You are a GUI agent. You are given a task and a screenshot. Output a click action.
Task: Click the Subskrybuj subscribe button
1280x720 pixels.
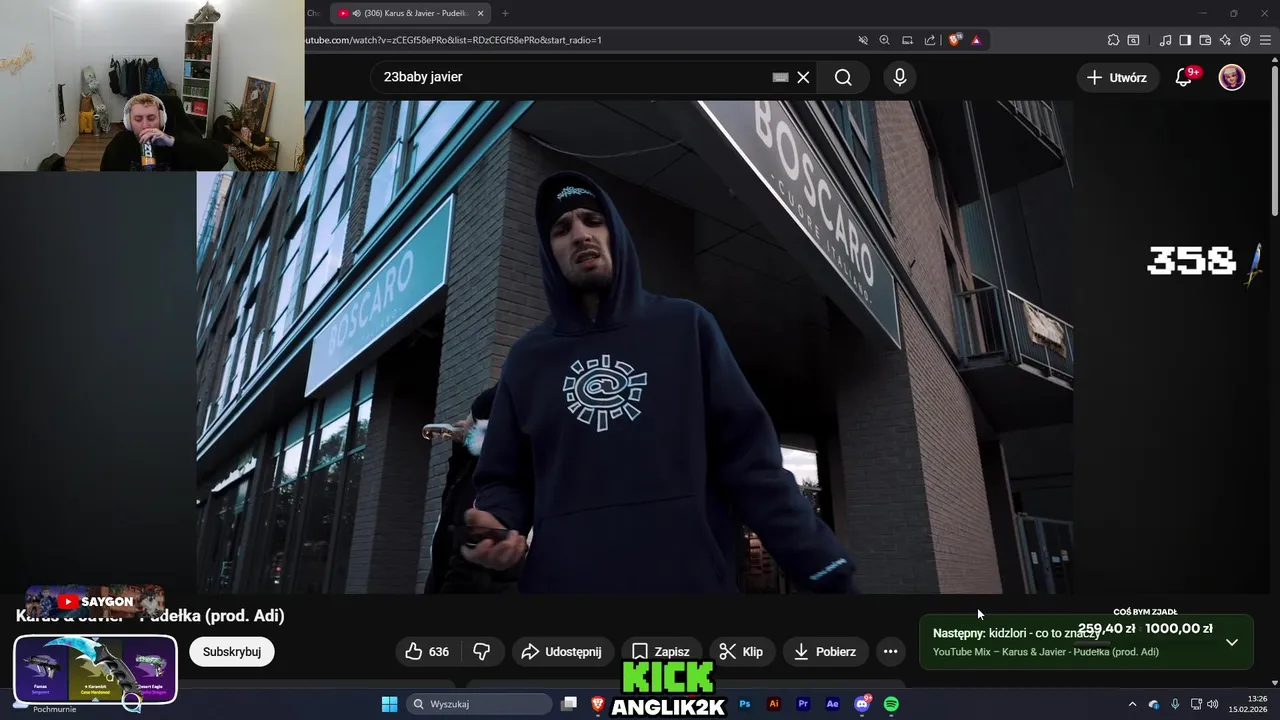coord(232,651)
